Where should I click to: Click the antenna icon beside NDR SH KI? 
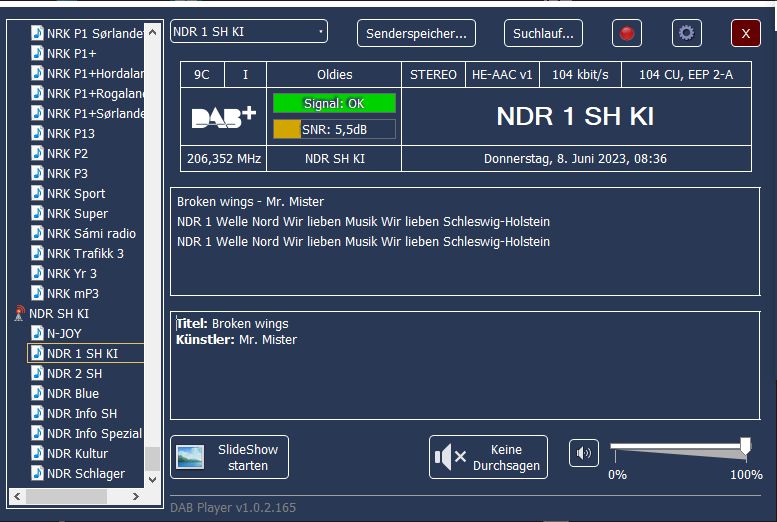tap(19, 314)
